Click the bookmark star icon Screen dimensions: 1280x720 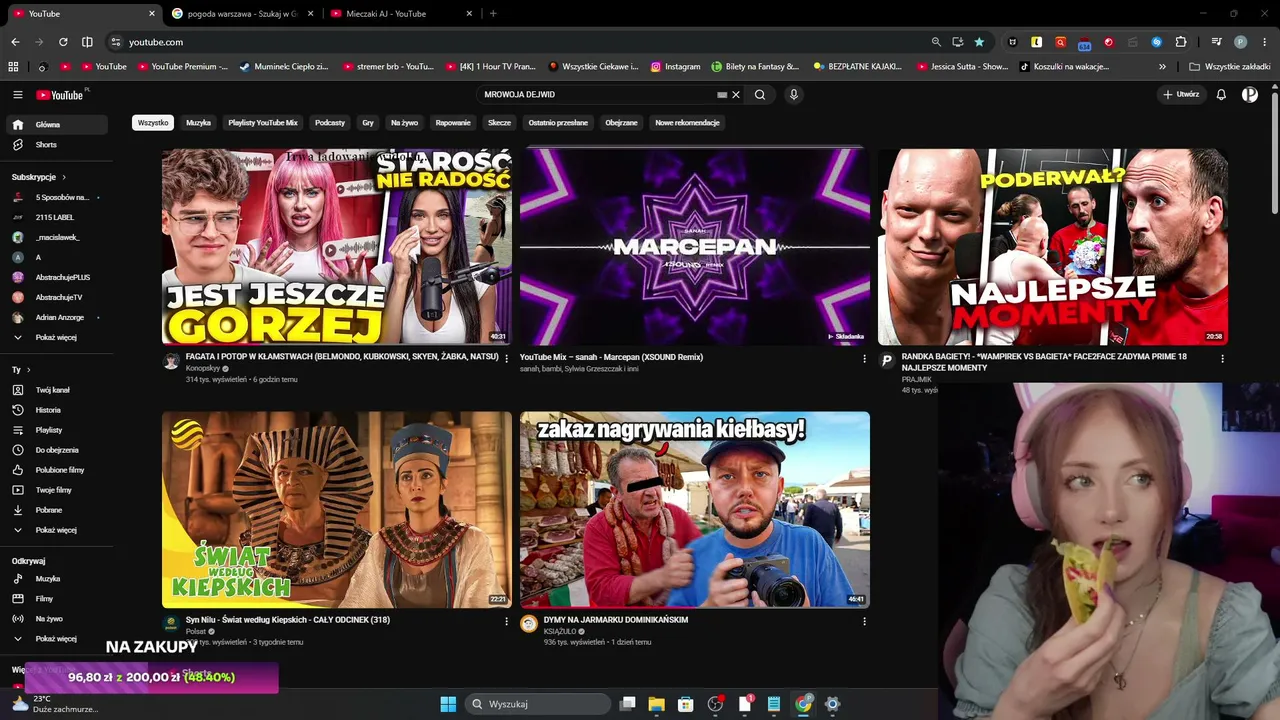(x=979, y=42)
